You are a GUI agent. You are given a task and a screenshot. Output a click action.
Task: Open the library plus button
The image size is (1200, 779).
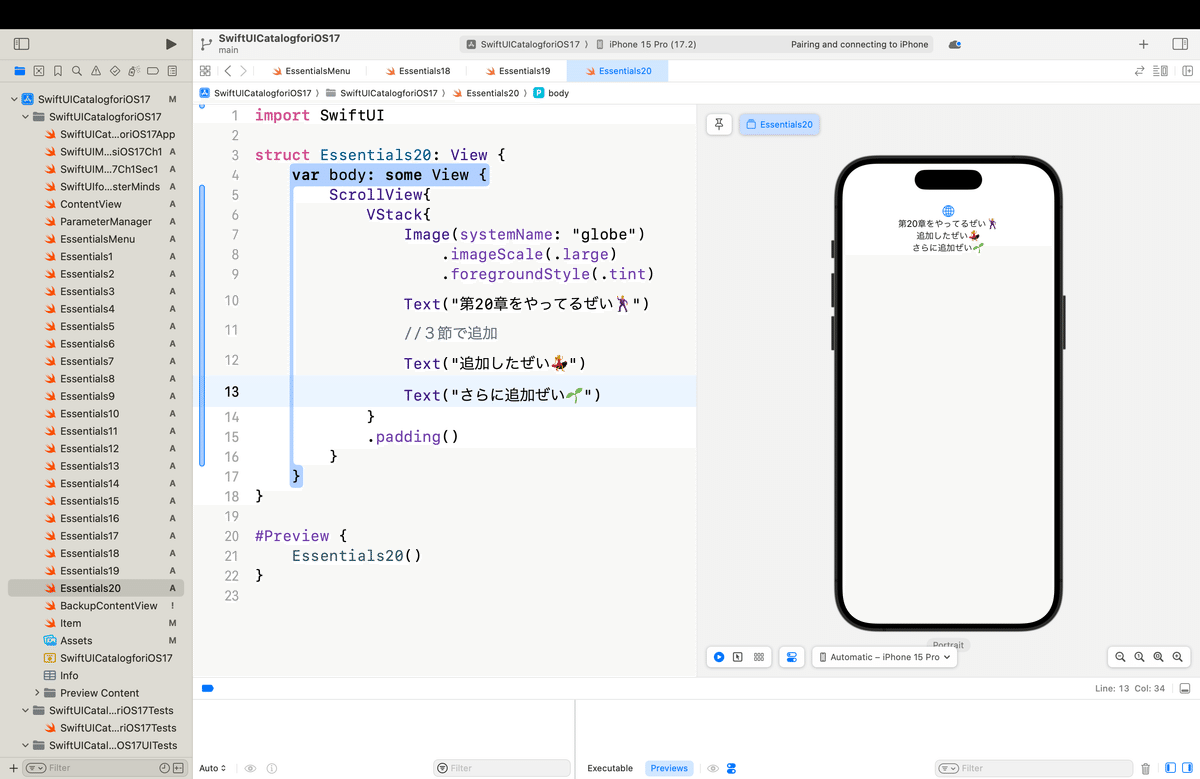[1144, 44]
